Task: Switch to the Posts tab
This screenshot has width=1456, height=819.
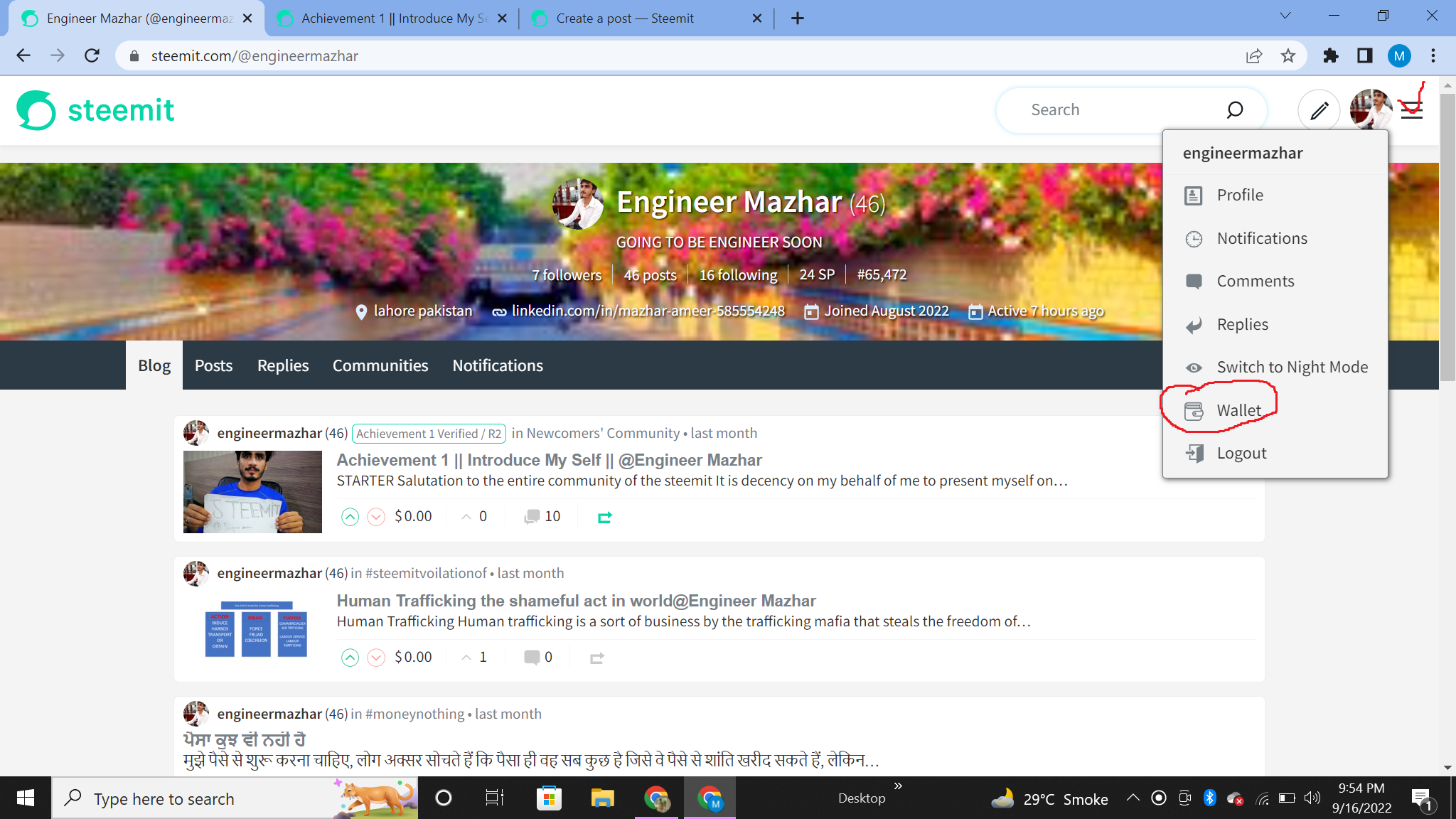Action: (213, 365)
